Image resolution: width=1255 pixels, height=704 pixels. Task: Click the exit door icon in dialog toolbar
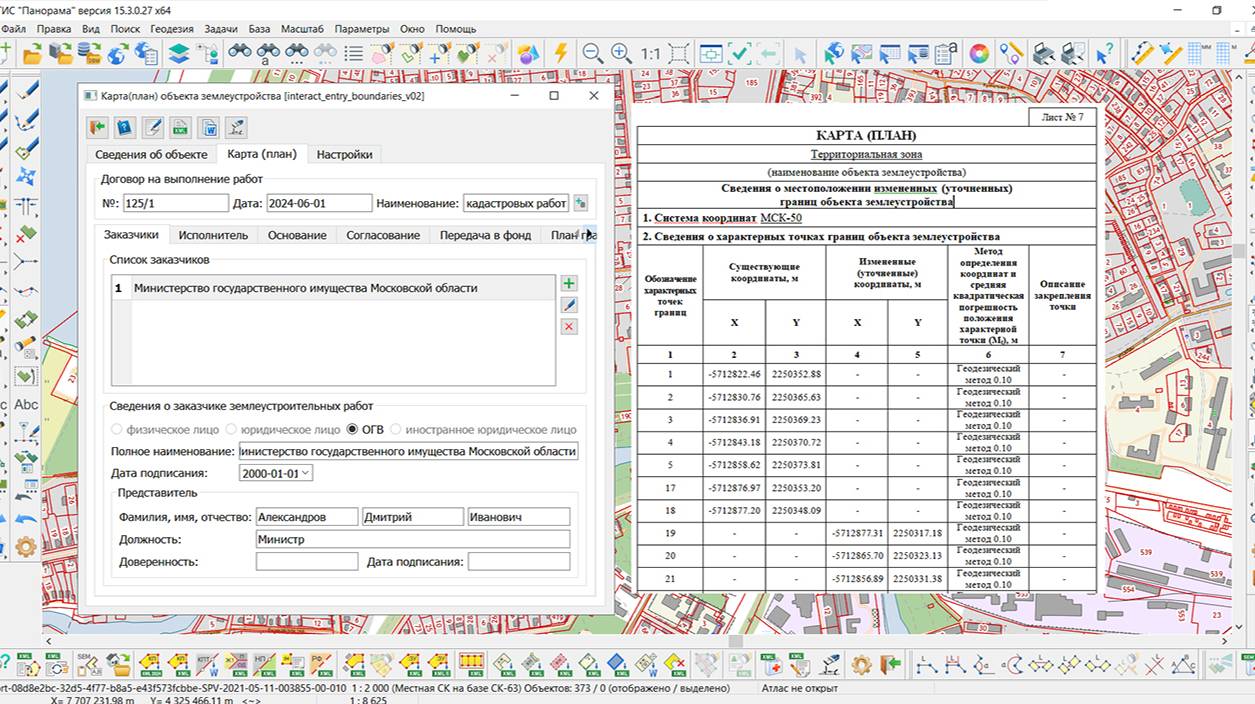click(97, 127)
